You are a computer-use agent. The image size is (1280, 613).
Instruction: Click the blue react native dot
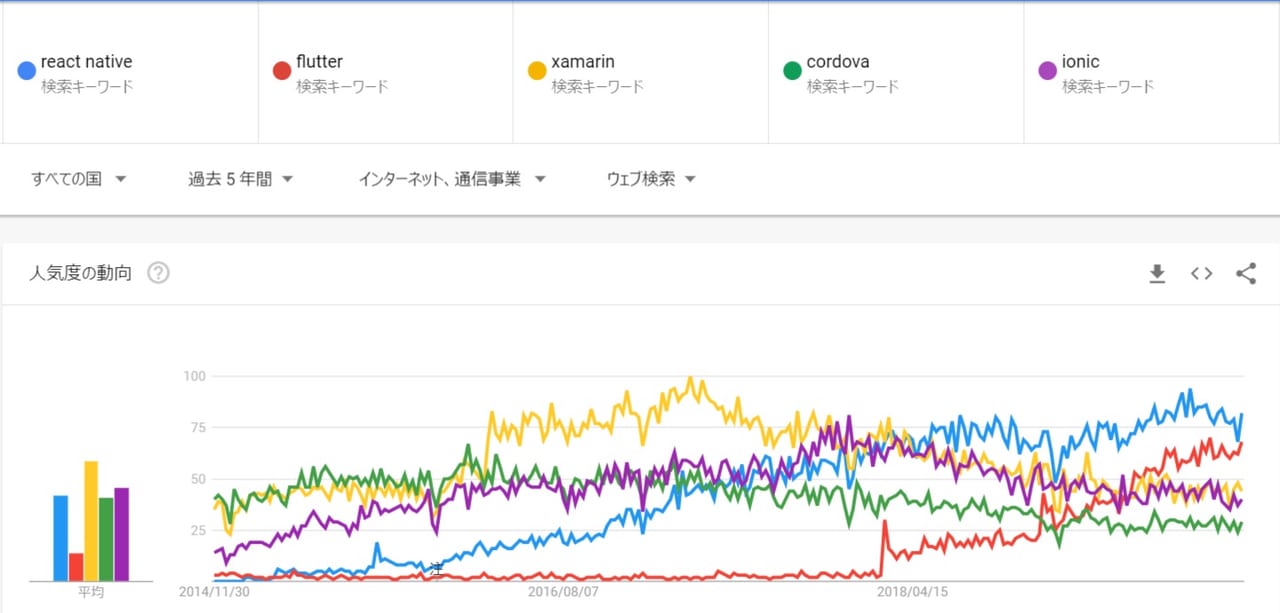(27, 71)
